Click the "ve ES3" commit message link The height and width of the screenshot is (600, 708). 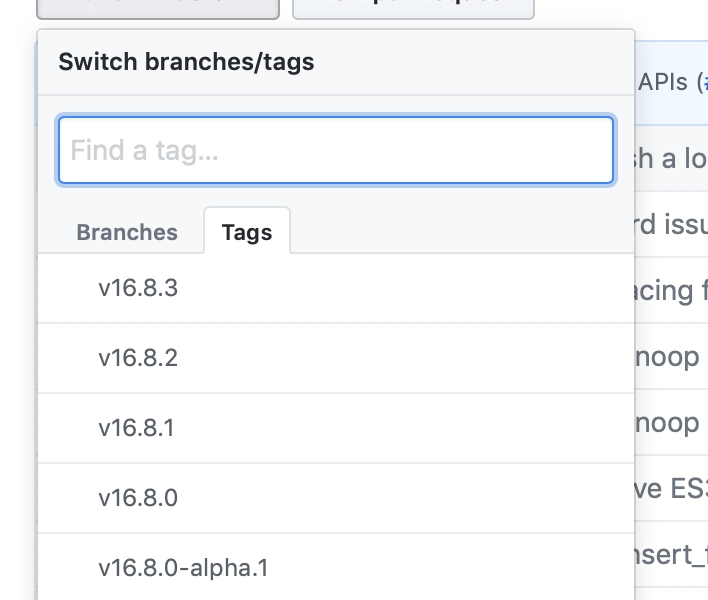(671, 488)
